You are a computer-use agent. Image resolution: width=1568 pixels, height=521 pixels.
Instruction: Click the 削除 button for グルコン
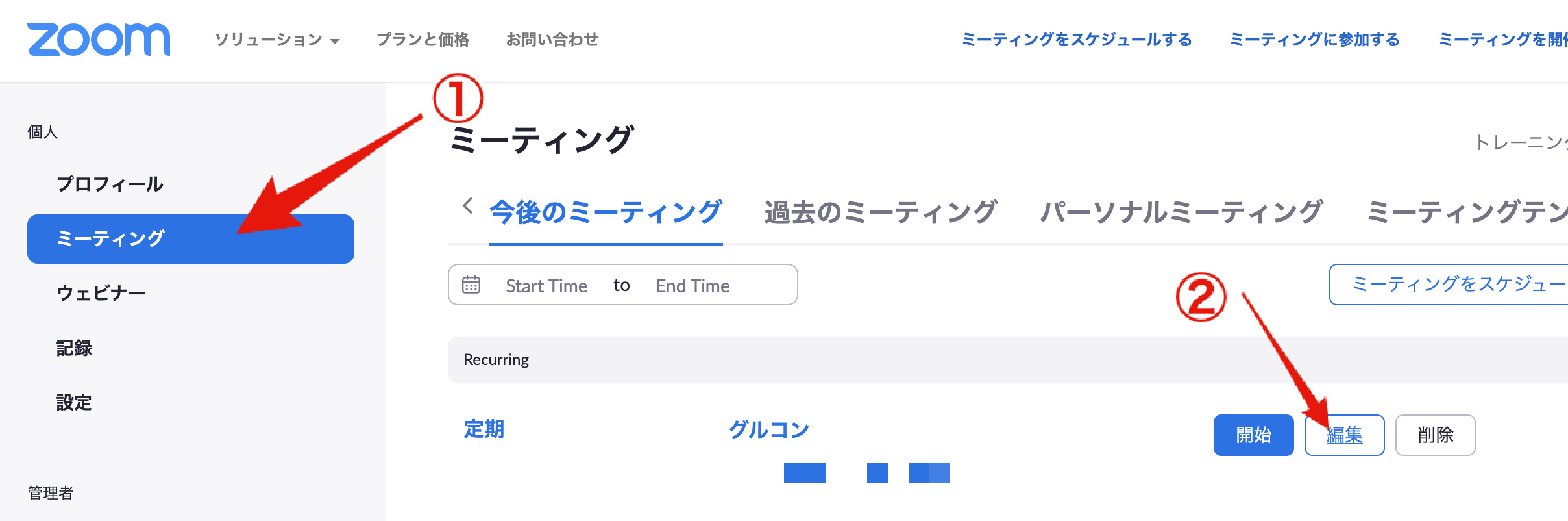coord(1436,435)
